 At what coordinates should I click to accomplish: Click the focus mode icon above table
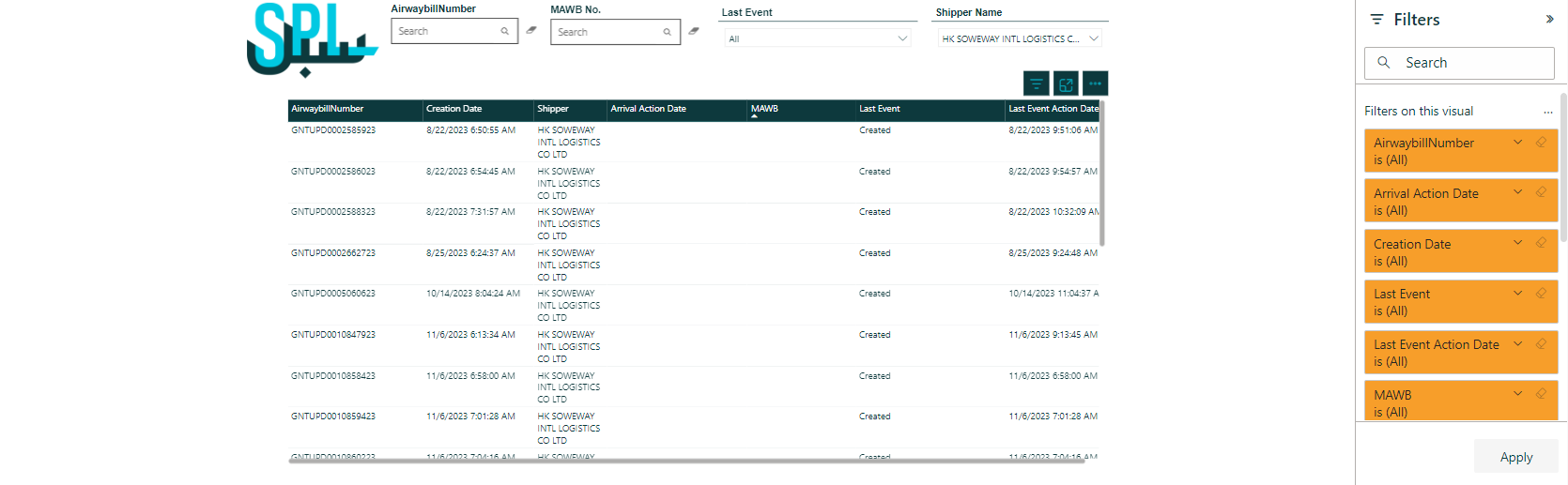click(x=1066, y=84)
